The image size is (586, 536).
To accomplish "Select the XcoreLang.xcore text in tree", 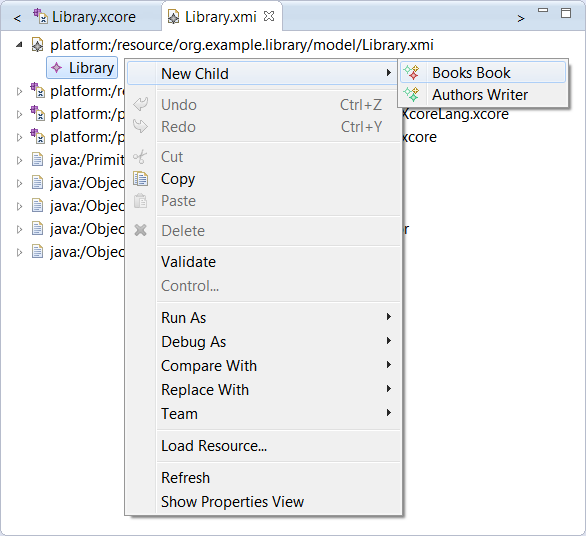I will click(x=456, y=114).
